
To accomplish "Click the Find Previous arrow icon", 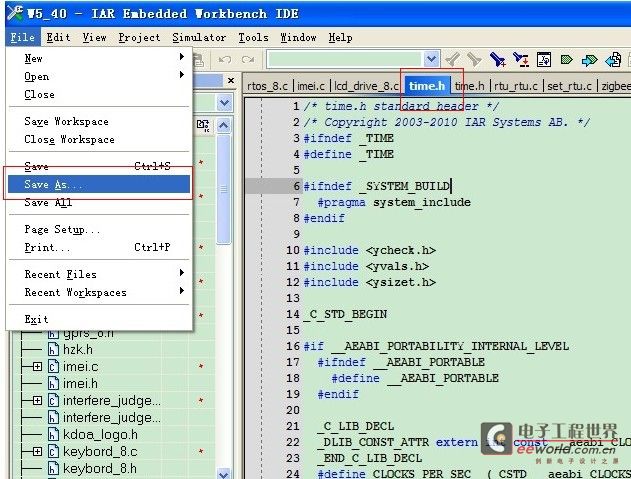I will [474, 60].
